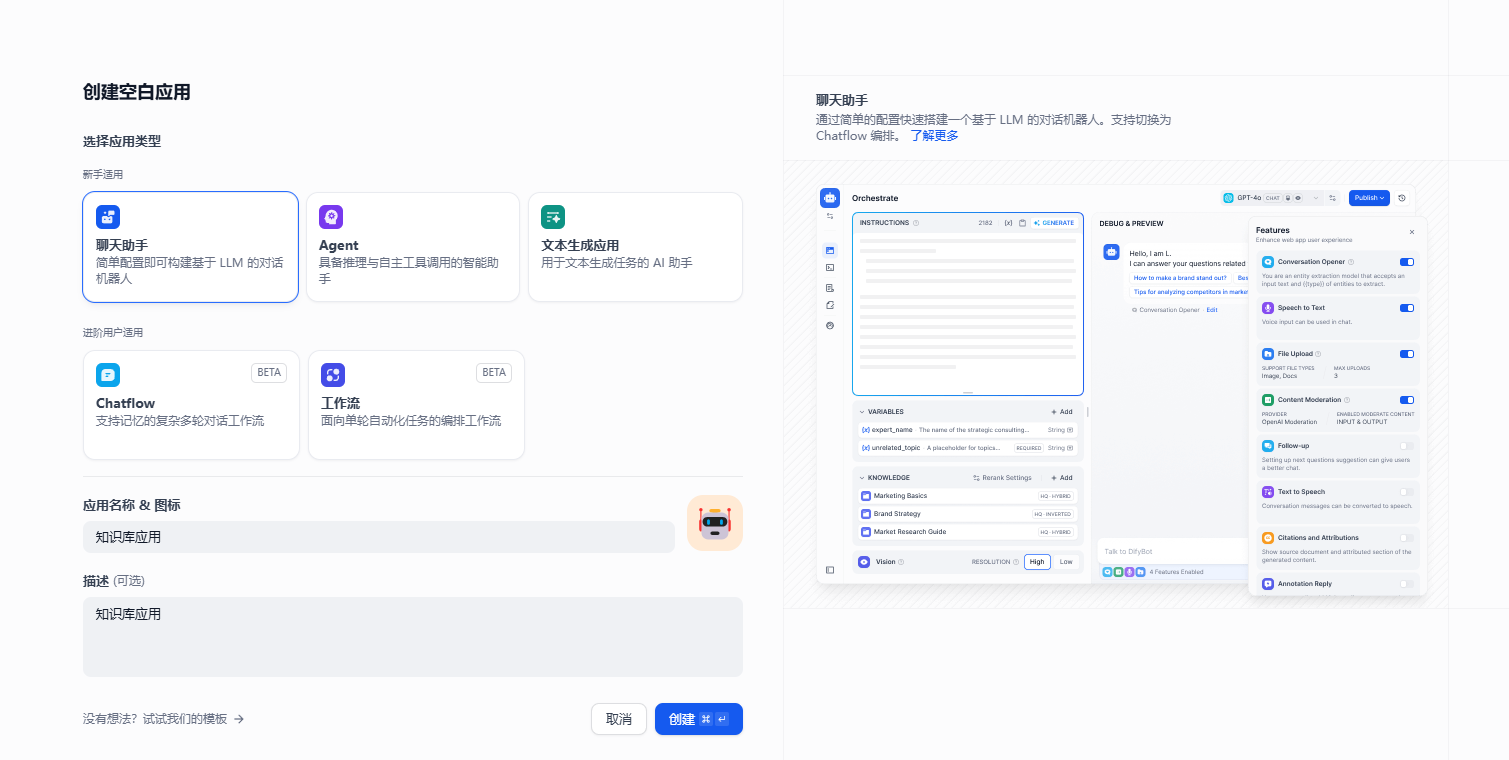Enable the Follow-up feature switch
The height and width of the screenshot is (760, 1509).
pos(1407,446)
